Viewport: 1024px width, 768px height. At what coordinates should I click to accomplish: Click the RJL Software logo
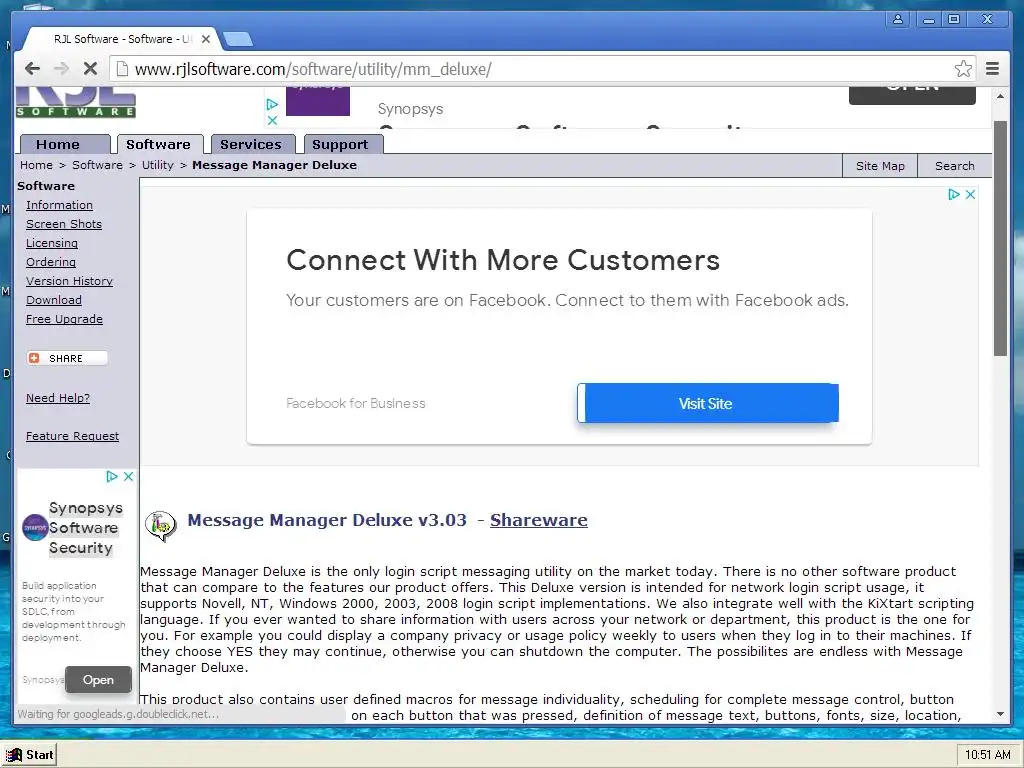pos(76,103)
